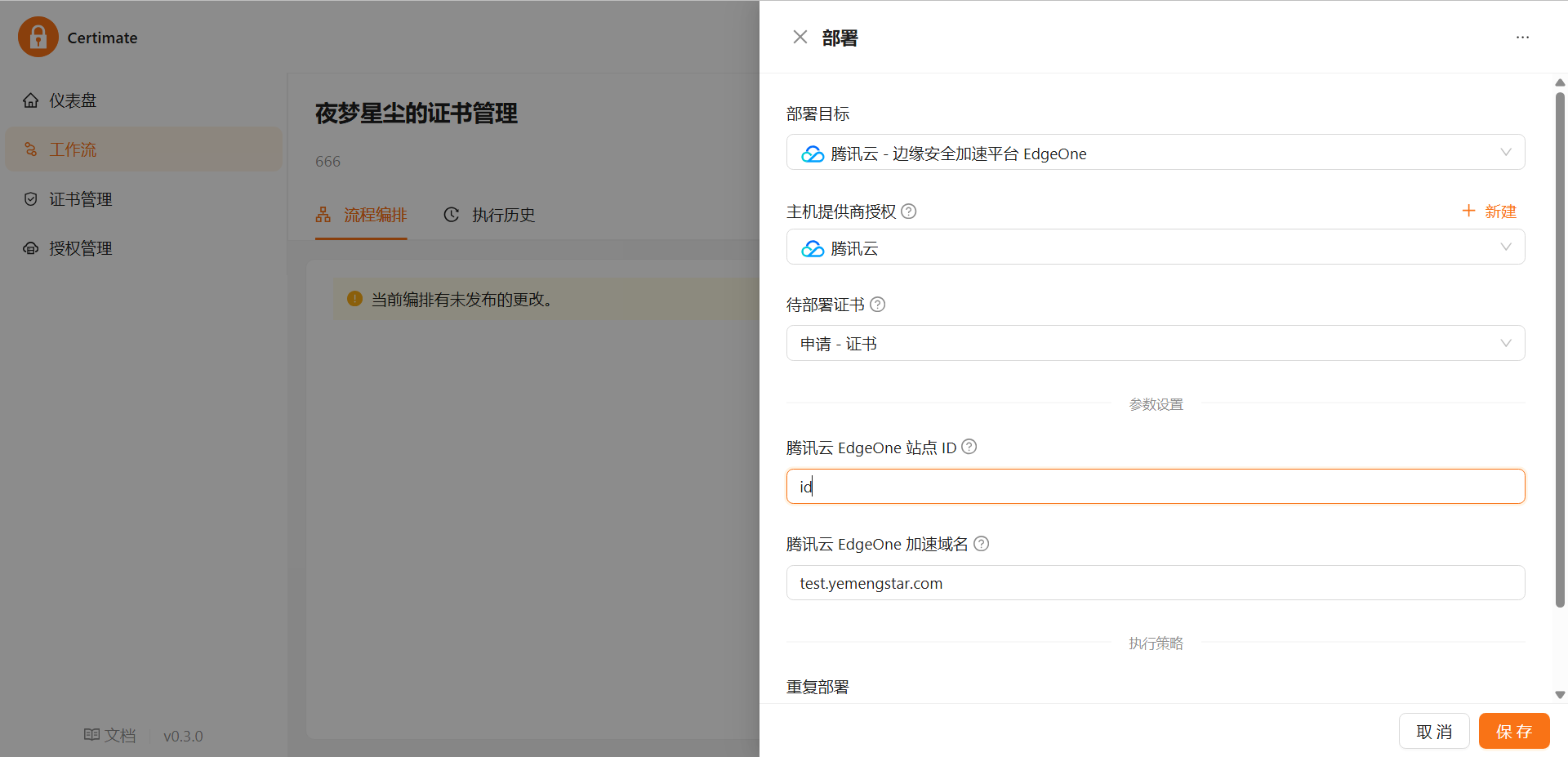Image resolution: width=1568 pixels, height=757 pixels.
Task: Click the 保存 button
Action: [x=1513, y=731]
